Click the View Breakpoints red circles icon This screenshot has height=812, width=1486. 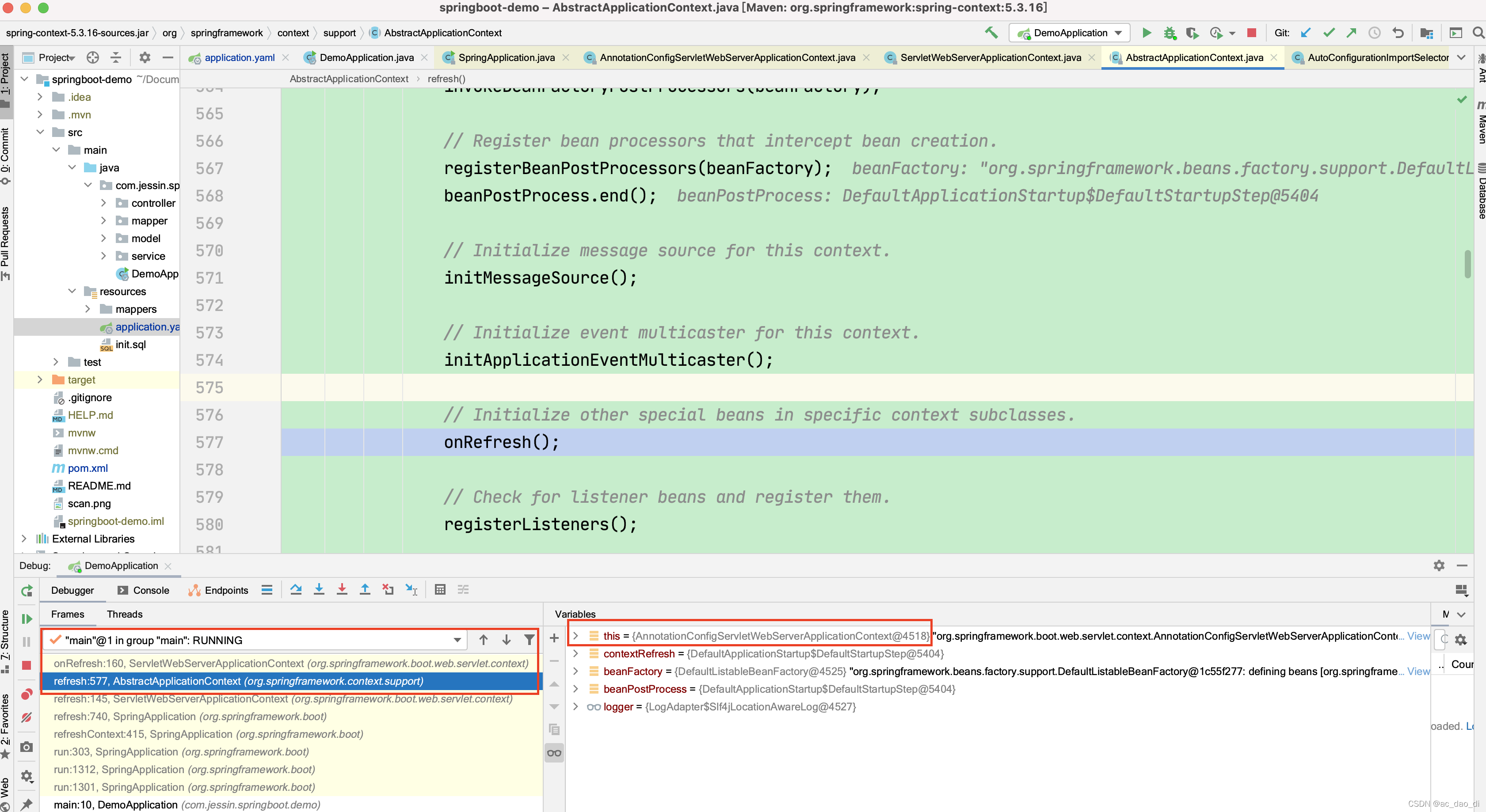[x=27, y=694]
